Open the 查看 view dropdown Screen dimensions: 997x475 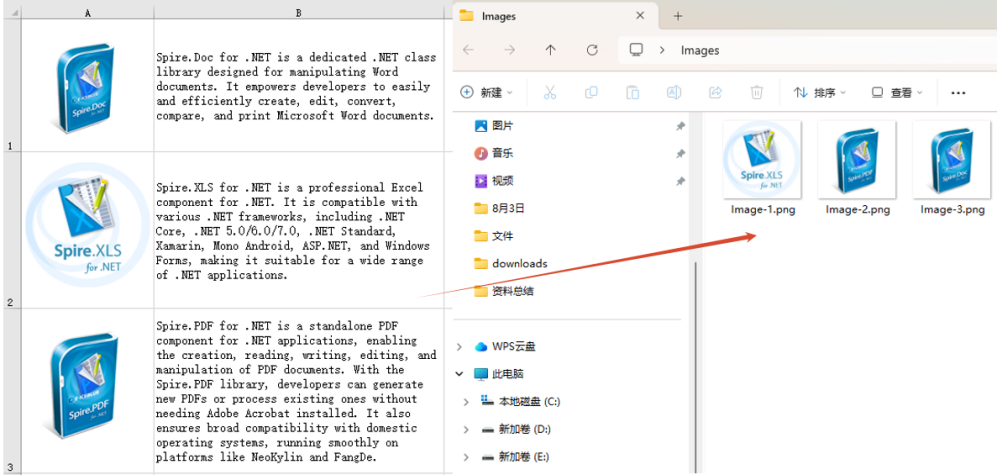point(897,93)
